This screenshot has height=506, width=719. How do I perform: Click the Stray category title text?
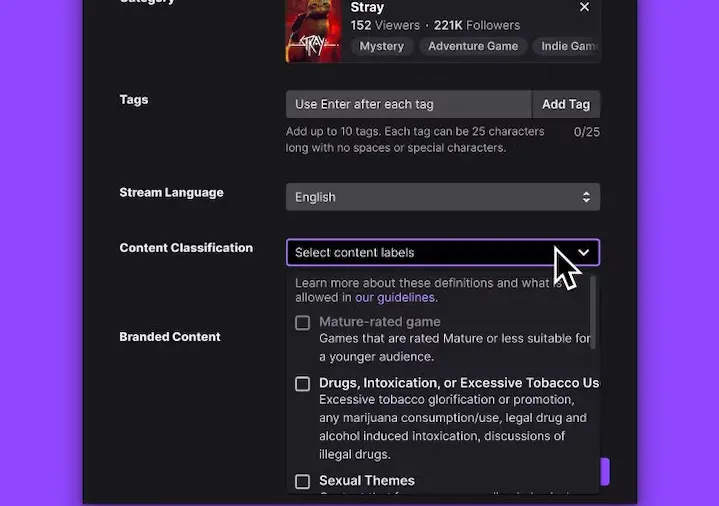click(x=367, y=8)
